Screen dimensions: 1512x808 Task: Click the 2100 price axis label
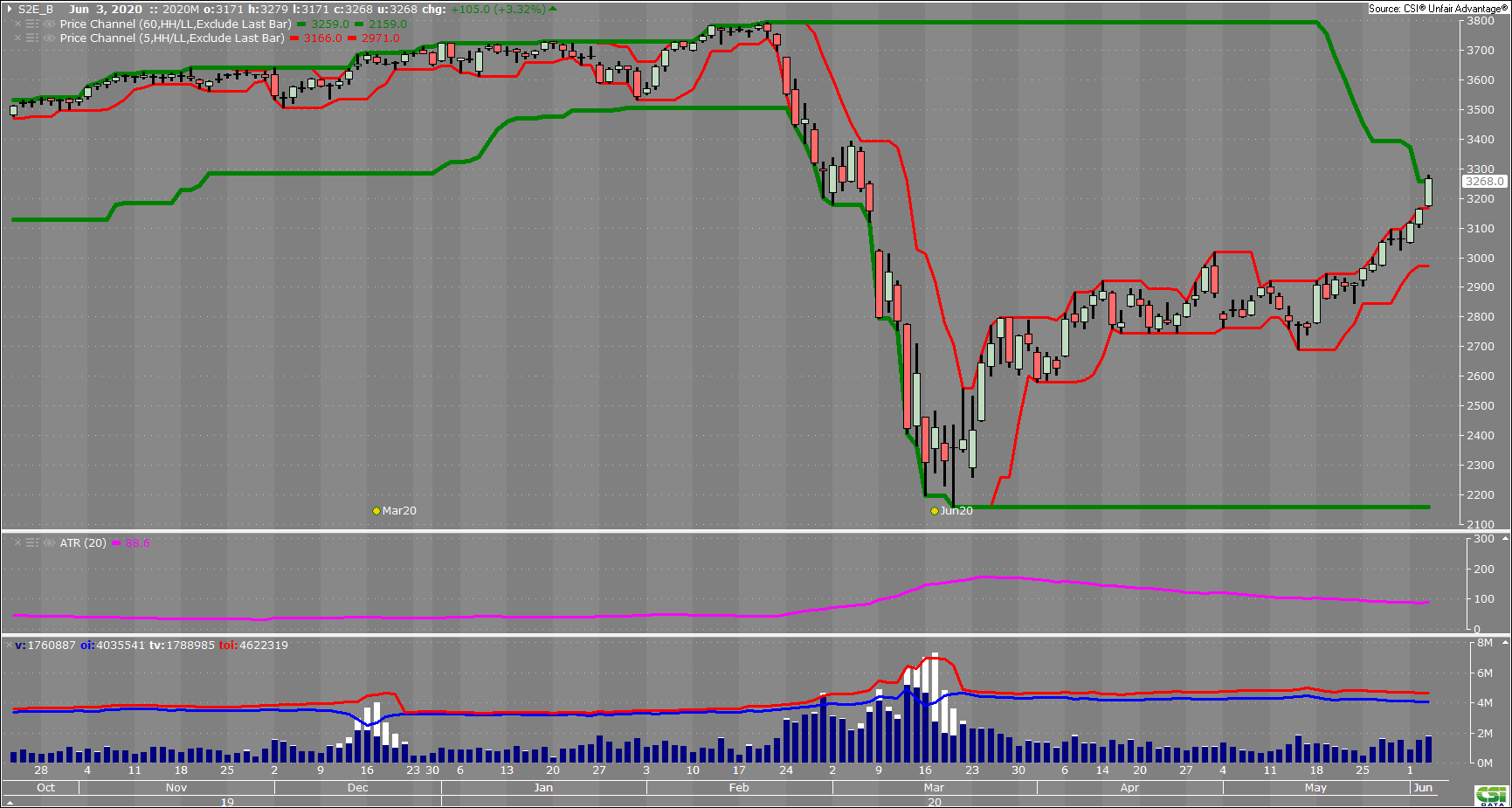click(1481, 524)
